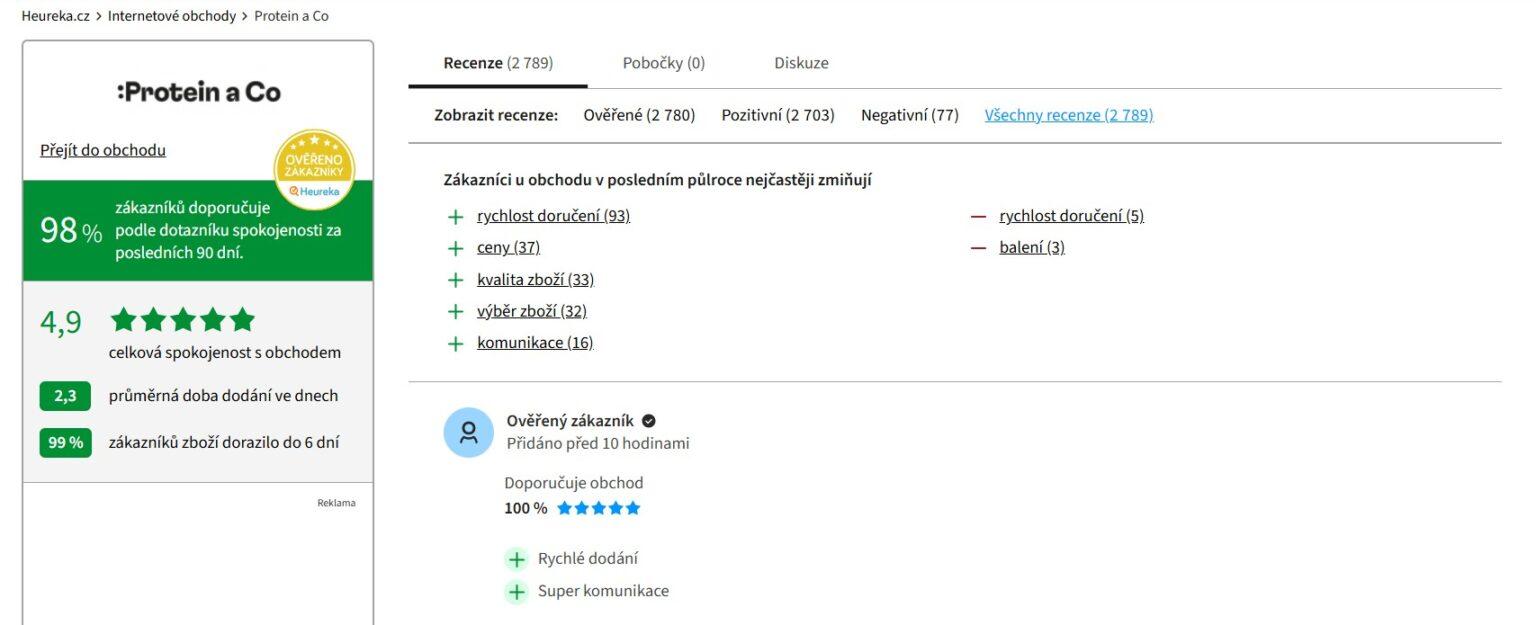This screenshot has height=625, width=1536.
Task: Open the shop via "Přejít do obchodu"
Action: 103,149
